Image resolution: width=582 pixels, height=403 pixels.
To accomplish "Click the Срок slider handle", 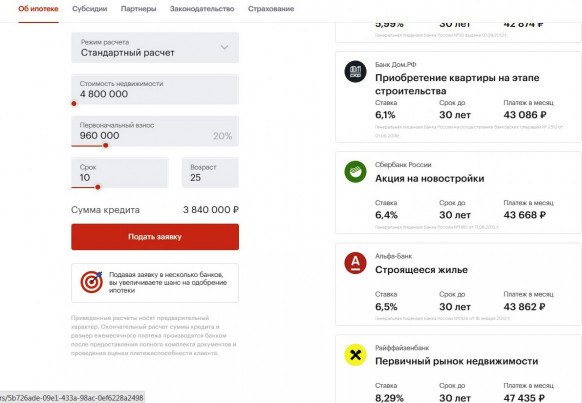I will click(98, 187).
